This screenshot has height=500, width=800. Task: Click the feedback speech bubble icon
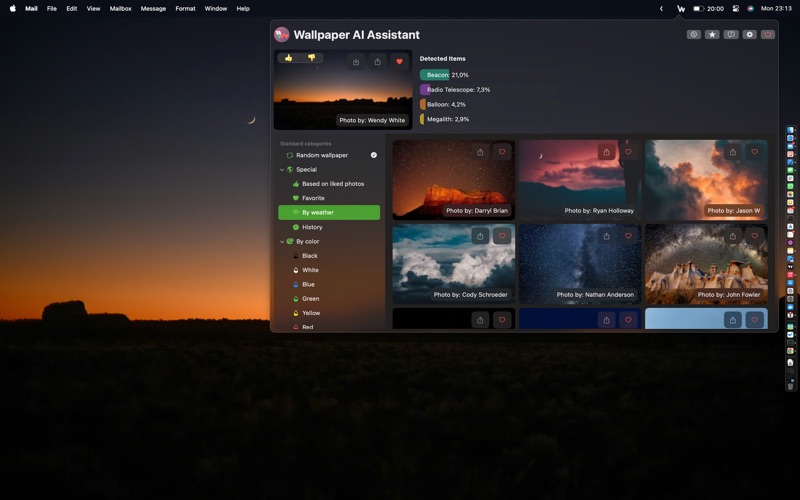[731, 35]
